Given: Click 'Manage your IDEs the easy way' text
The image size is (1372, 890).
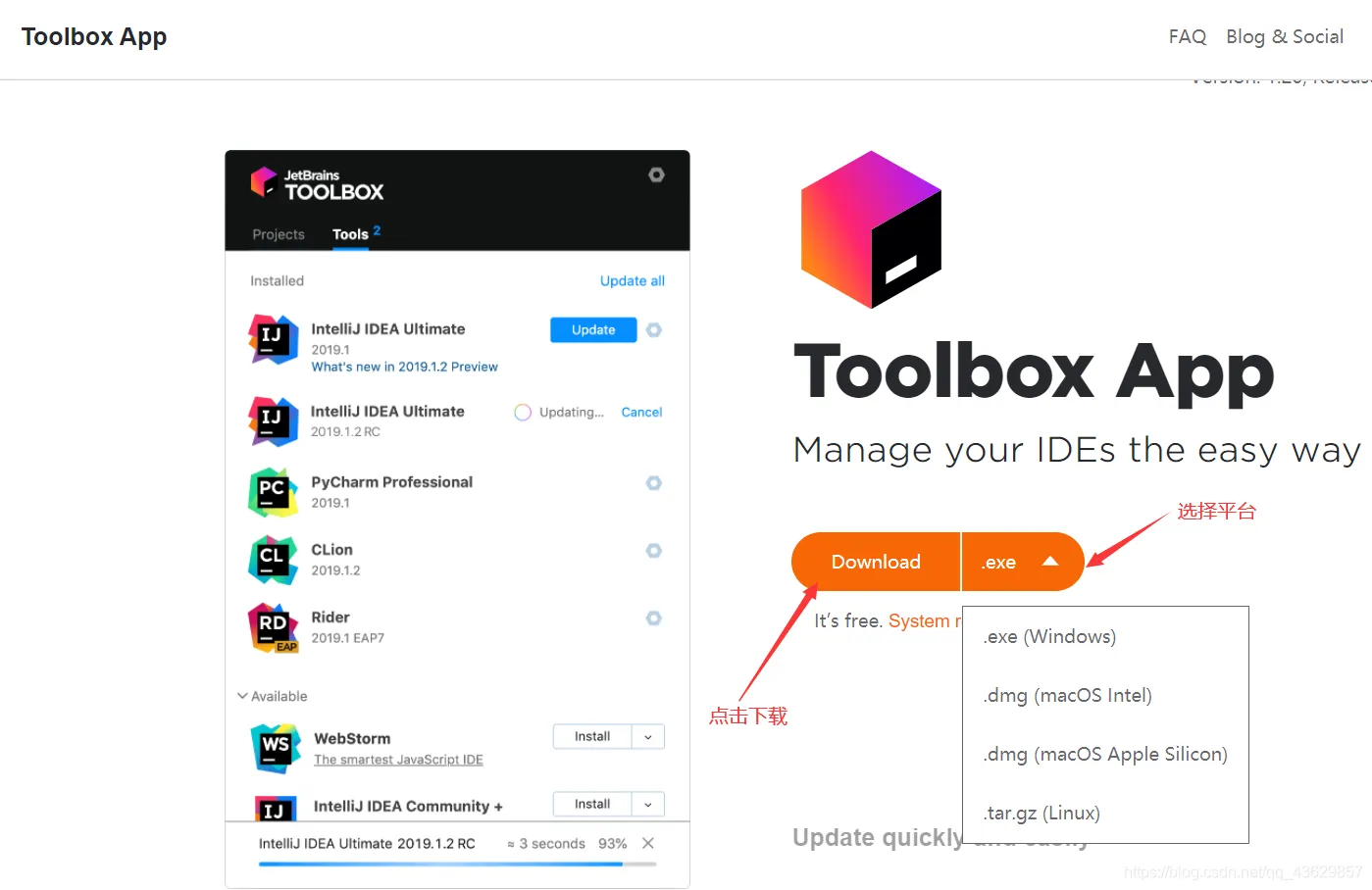Looking at the screenshot, I should click(1077, 450).
